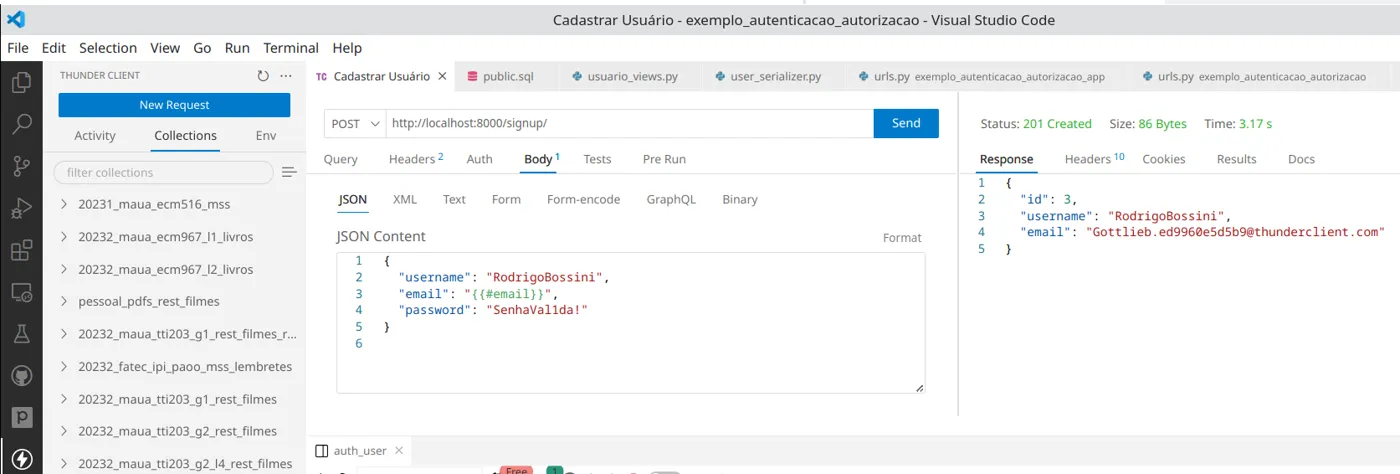Open the Auth request tab

(x=480, y=159)
